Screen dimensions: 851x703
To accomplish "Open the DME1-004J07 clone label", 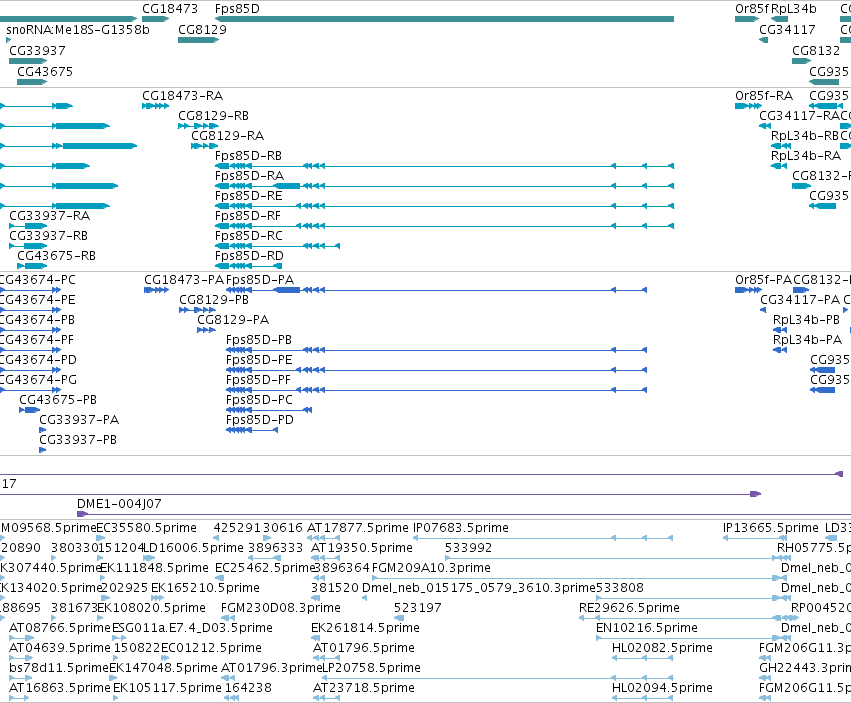I will (x=119, y=504).
